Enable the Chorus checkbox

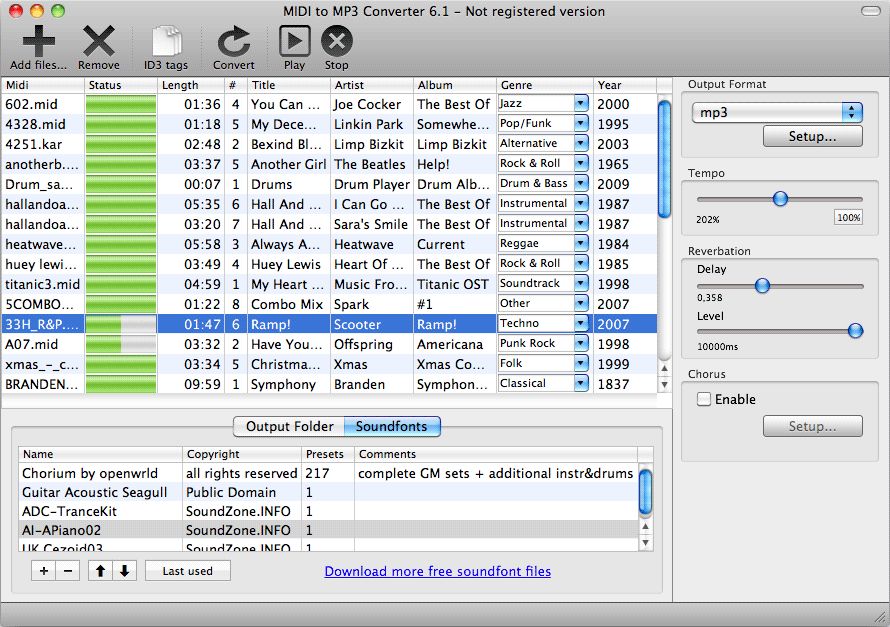click(x=704, y=399)
